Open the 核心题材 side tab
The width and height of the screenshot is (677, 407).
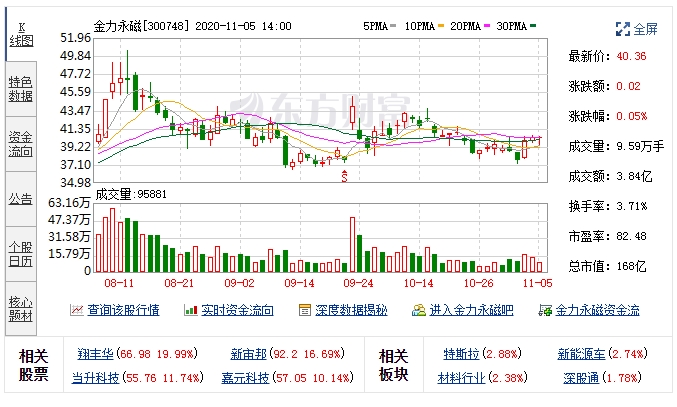coord(21,308)
